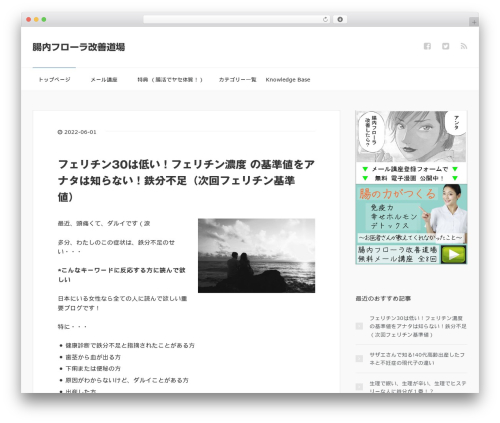Click thumbnail icon beside サザエさん article
Screen dimensions: 500x423
click(359, 359)
